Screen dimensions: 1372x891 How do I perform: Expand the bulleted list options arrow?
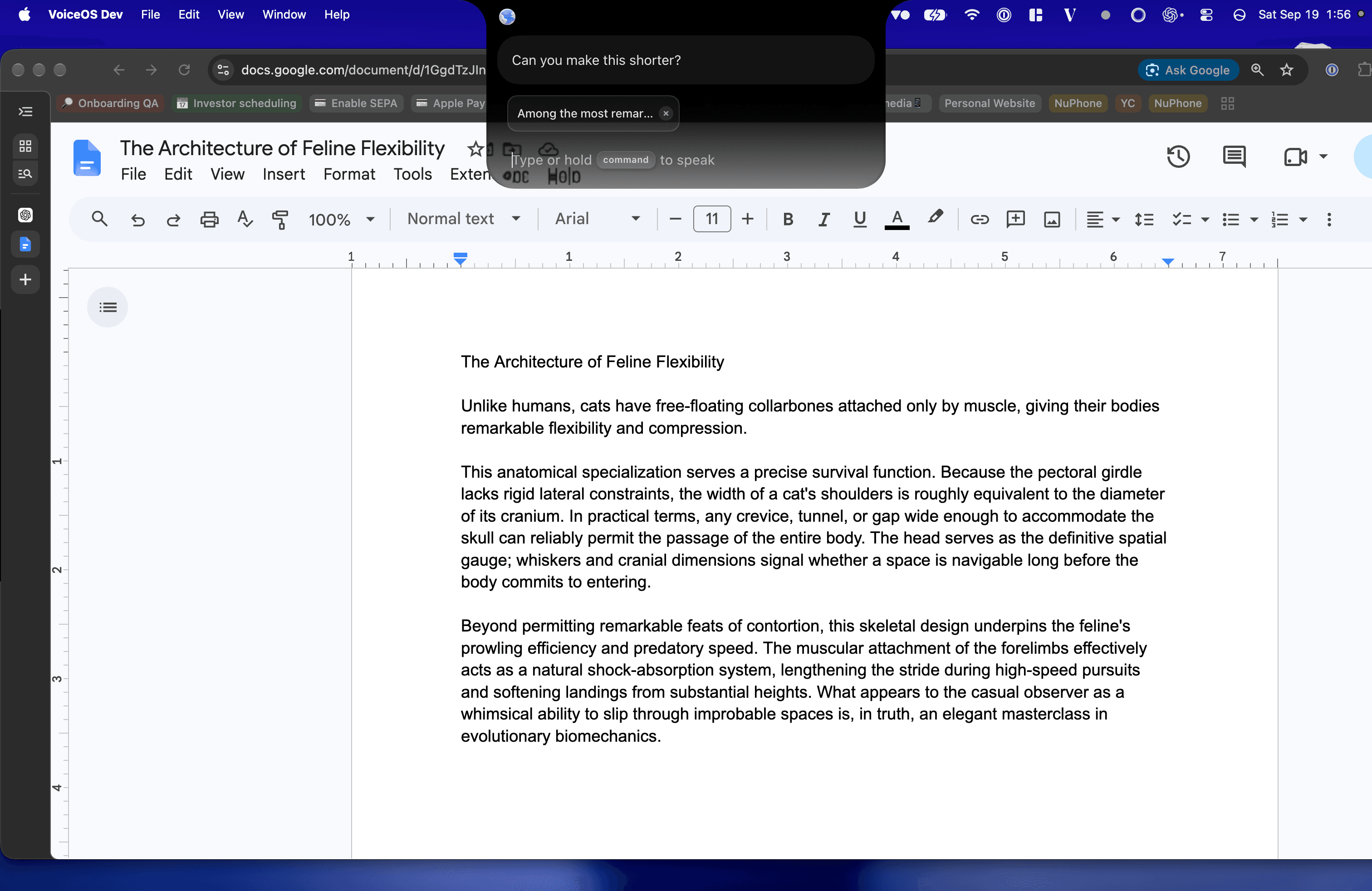1254,220
